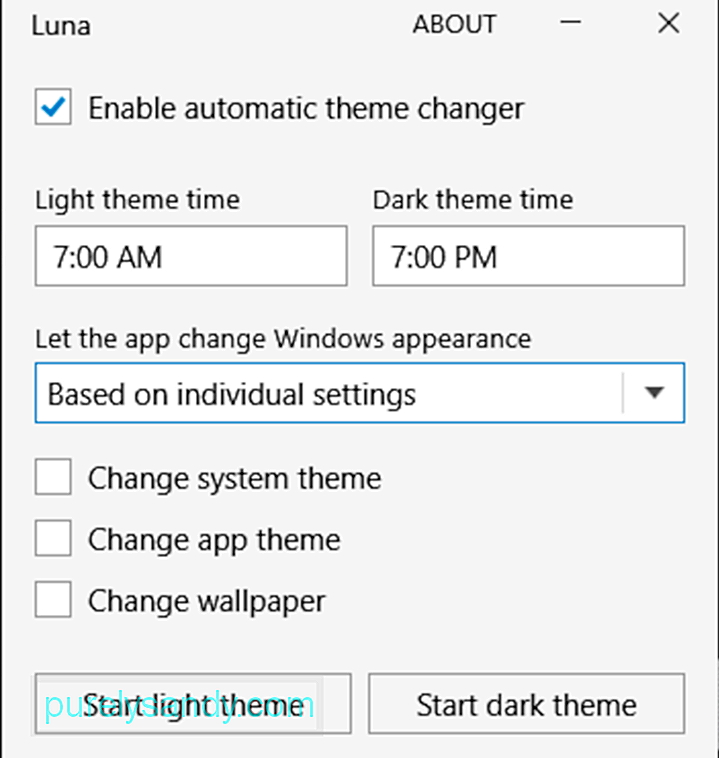
Task: Click the Light theme time field
Action: 191,256
